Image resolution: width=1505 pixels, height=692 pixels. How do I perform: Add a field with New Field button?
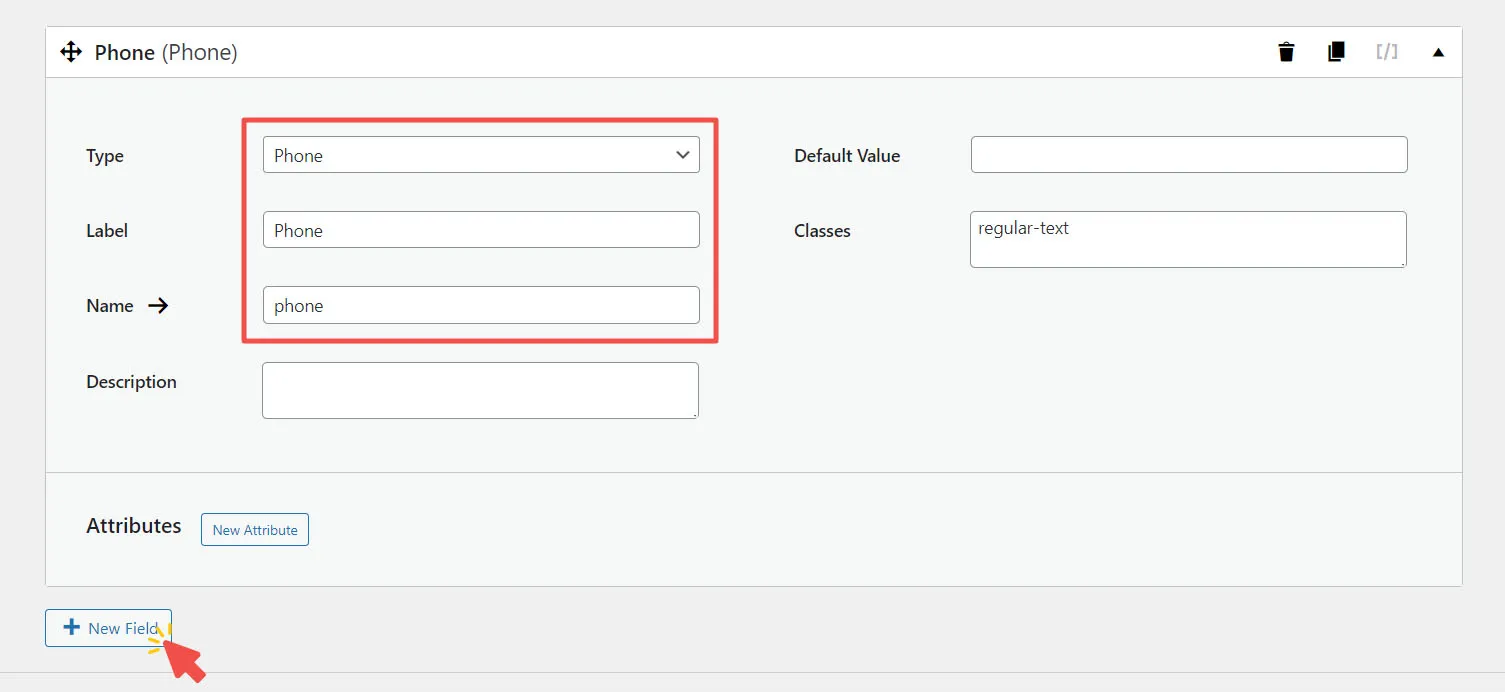pos(109,628)
